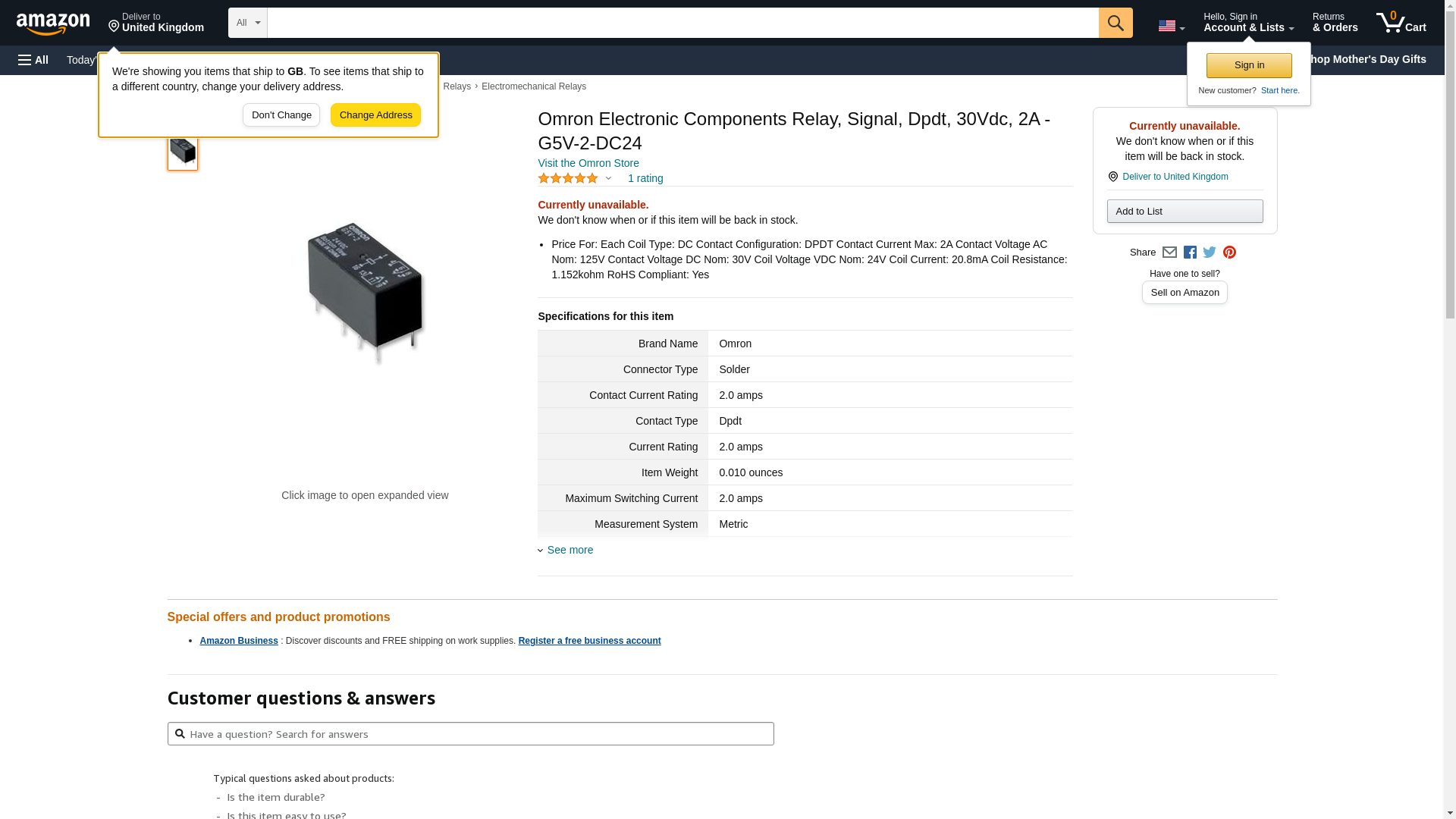Open Returns & Orders

(1335, 23)
